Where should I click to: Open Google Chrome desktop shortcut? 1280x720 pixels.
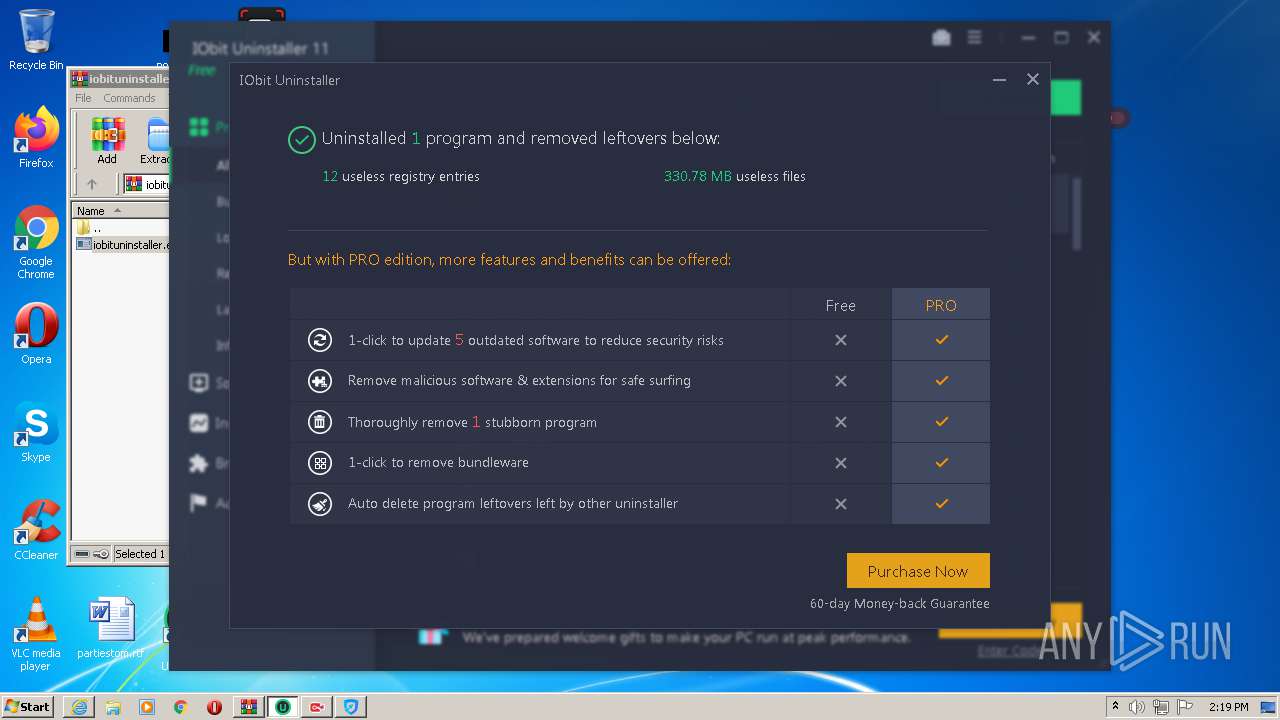[x=36, y=243]
